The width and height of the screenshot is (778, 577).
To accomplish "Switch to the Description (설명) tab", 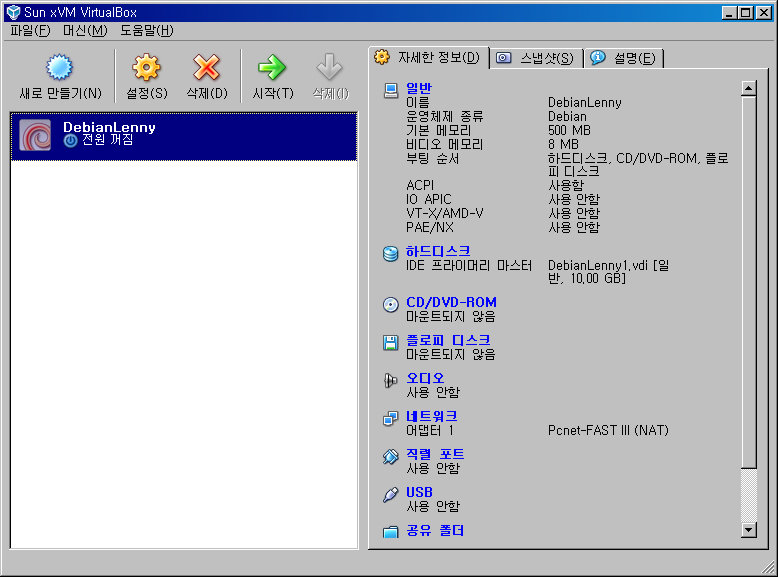I will coord(624,59).
